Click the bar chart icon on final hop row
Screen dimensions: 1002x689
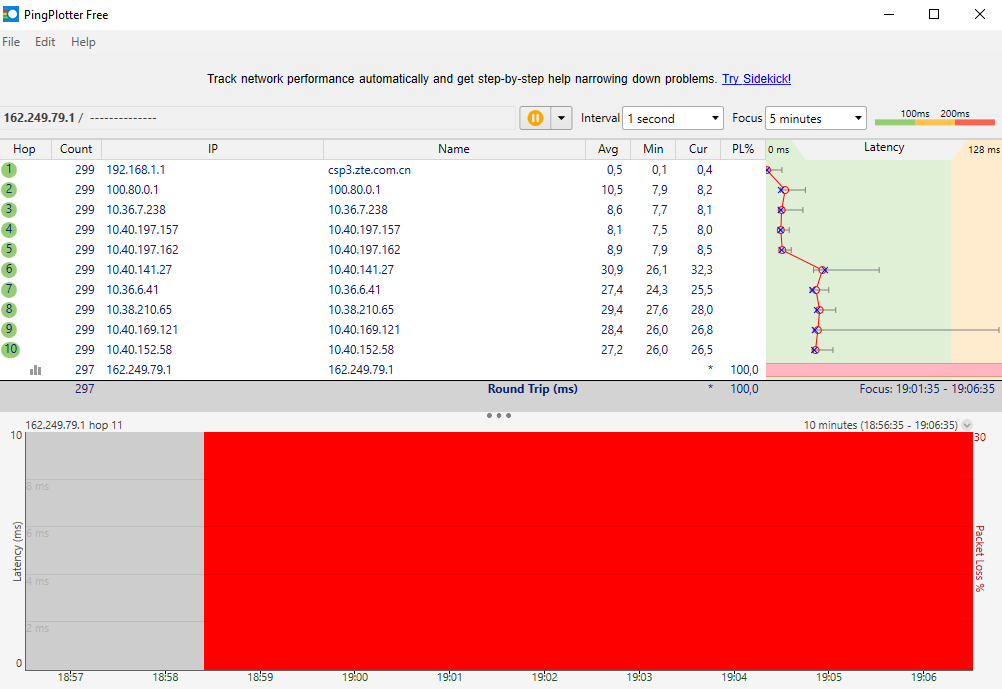(x=36, y=370)
